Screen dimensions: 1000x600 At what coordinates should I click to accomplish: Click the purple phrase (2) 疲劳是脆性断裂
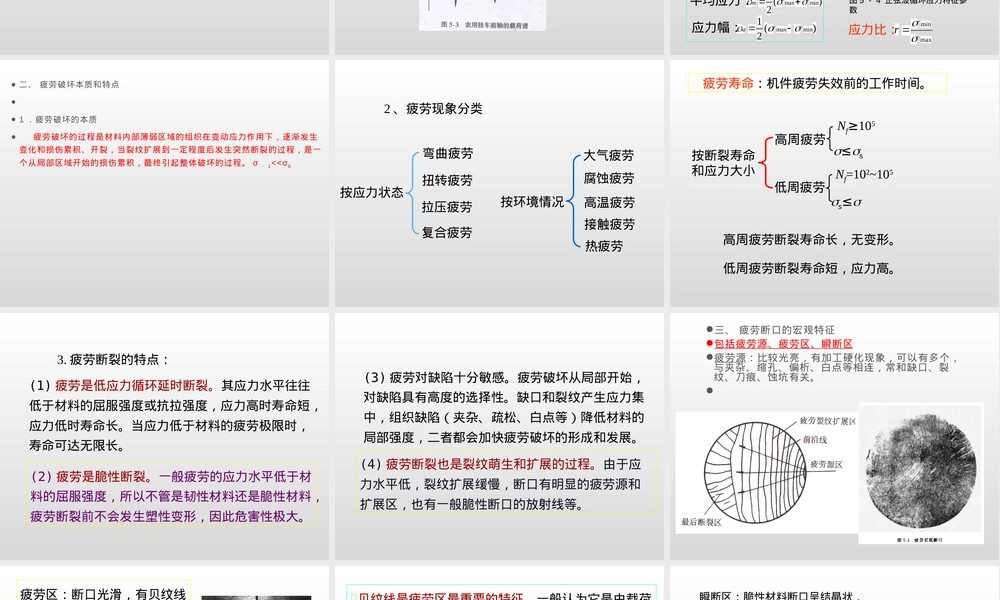tap(92, 477)
